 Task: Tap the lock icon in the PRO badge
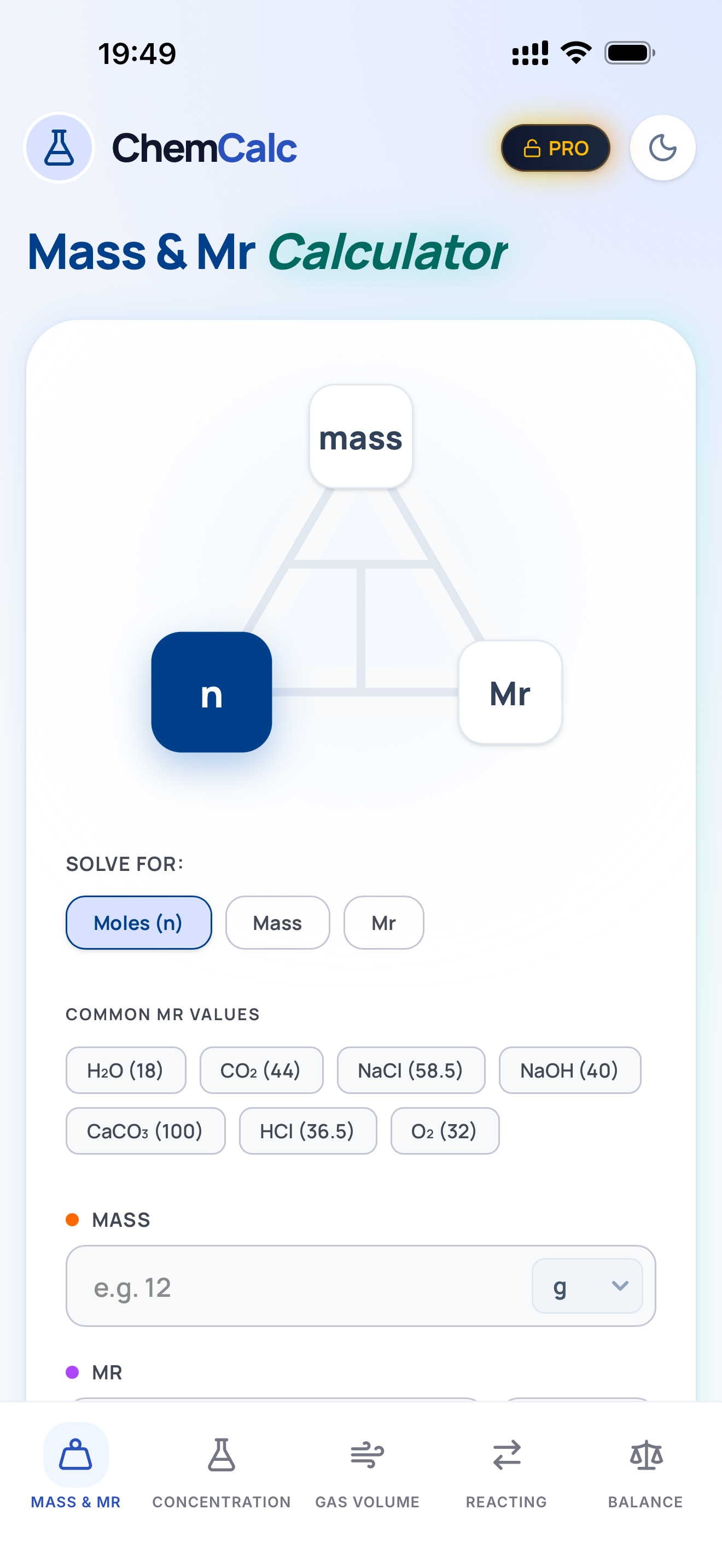point(531,147)
